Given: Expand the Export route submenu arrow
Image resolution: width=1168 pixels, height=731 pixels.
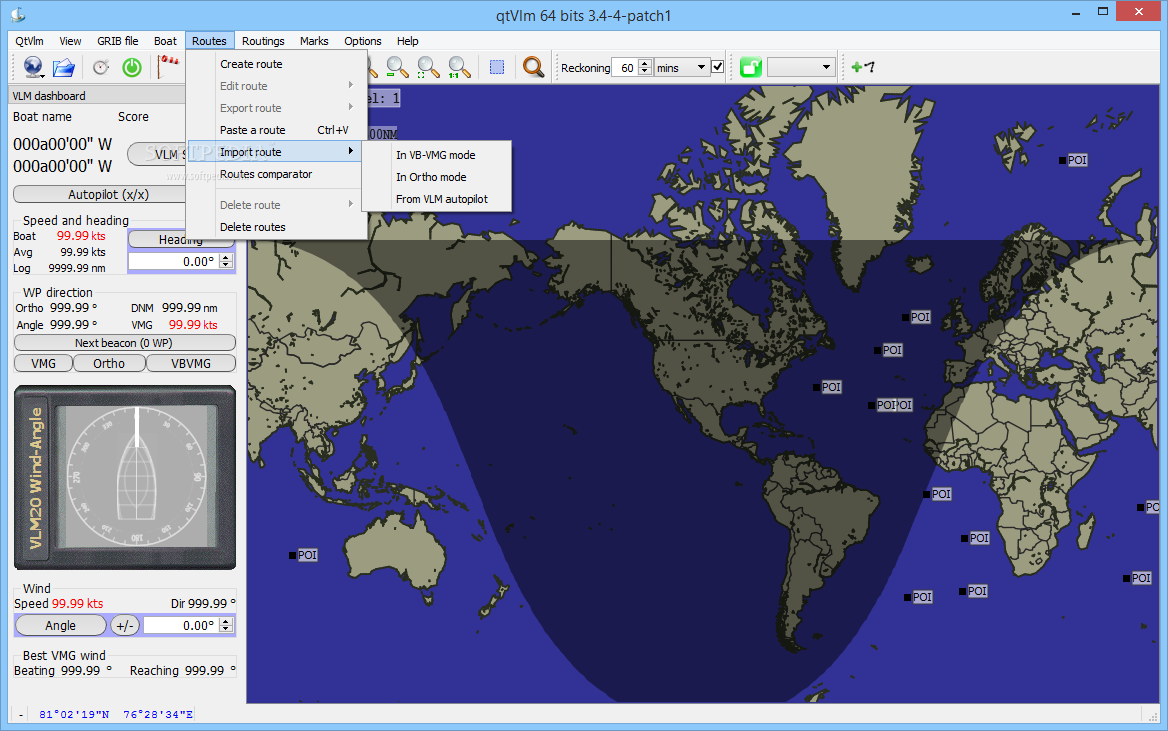Looking at the screenshot, I should pos(350,107).
